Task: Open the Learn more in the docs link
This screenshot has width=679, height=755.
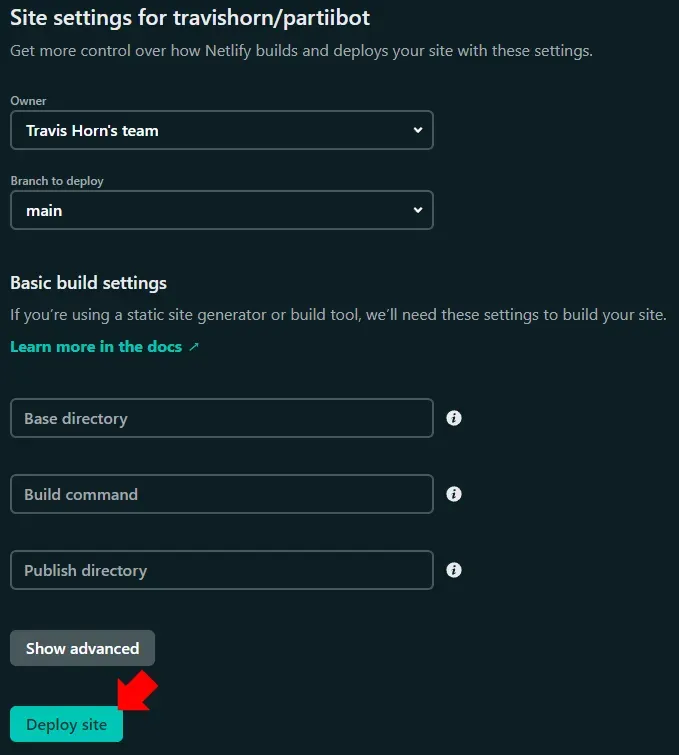Action: [x=96, y=347]
